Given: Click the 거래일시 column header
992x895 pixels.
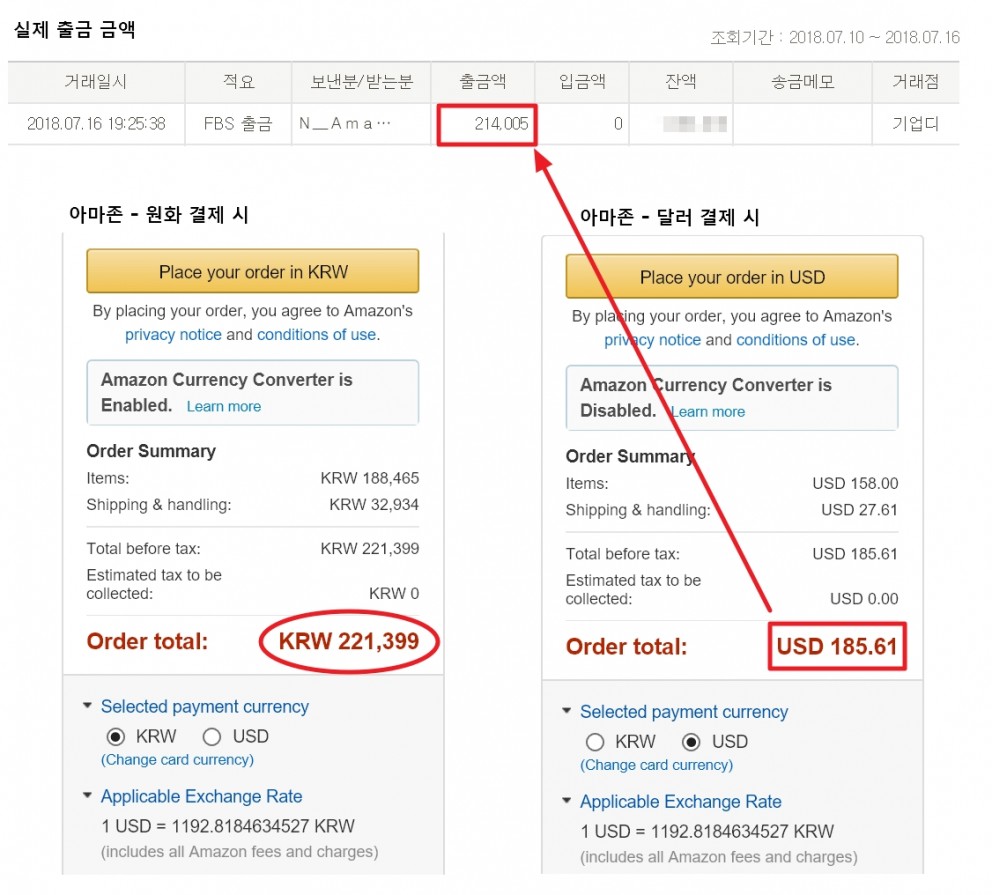Looking at the screenshot, I should coord(96,82).
